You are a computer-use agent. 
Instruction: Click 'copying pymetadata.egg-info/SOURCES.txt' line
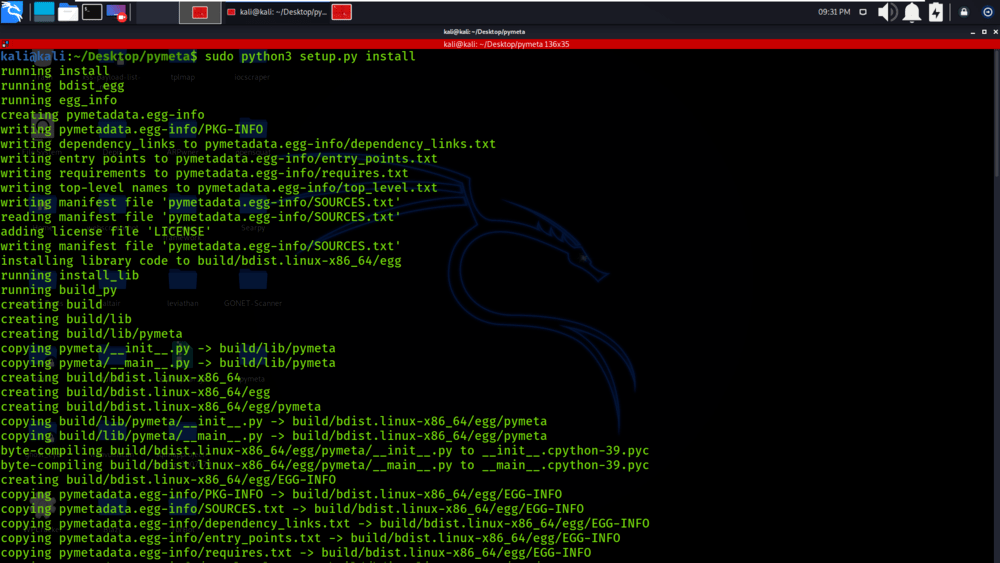pyautogui.click(x=292, y=509)
